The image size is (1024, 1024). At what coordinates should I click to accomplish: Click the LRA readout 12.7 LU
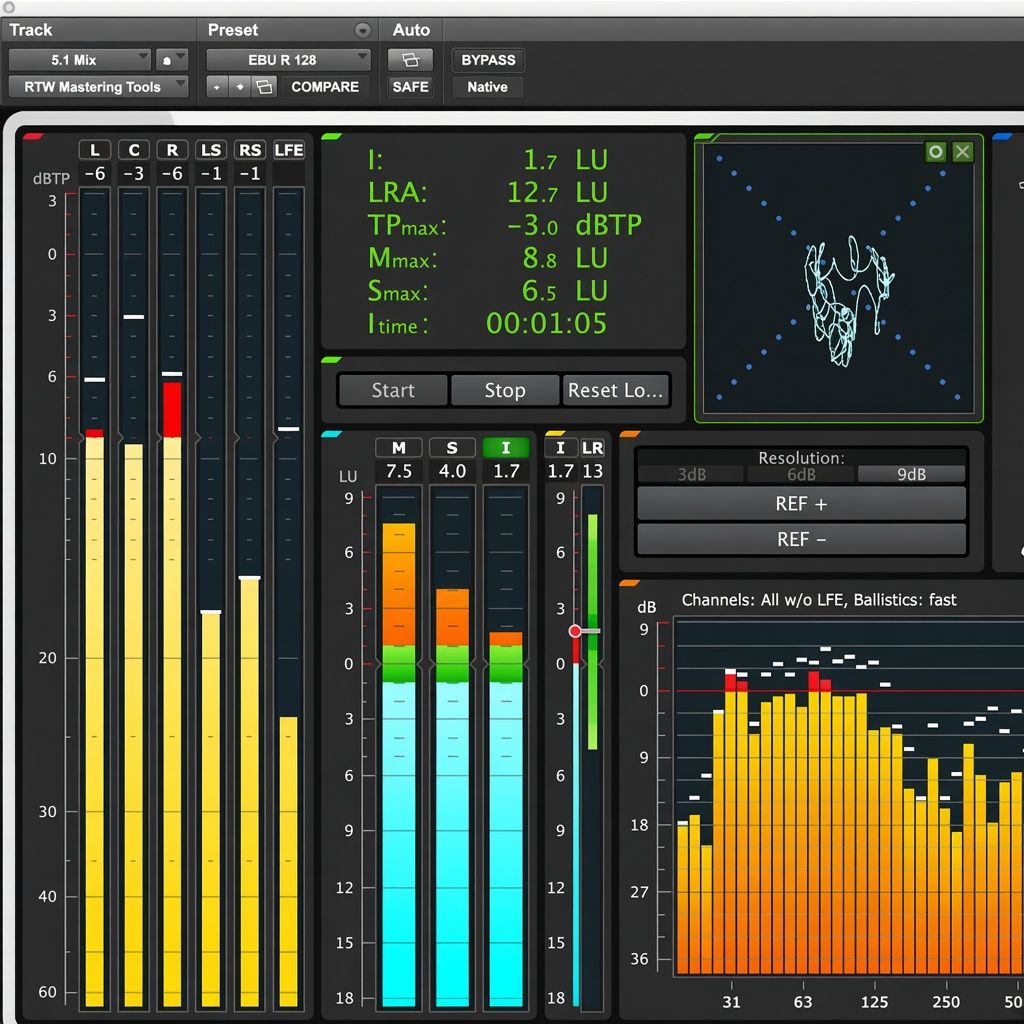[557, 192]
